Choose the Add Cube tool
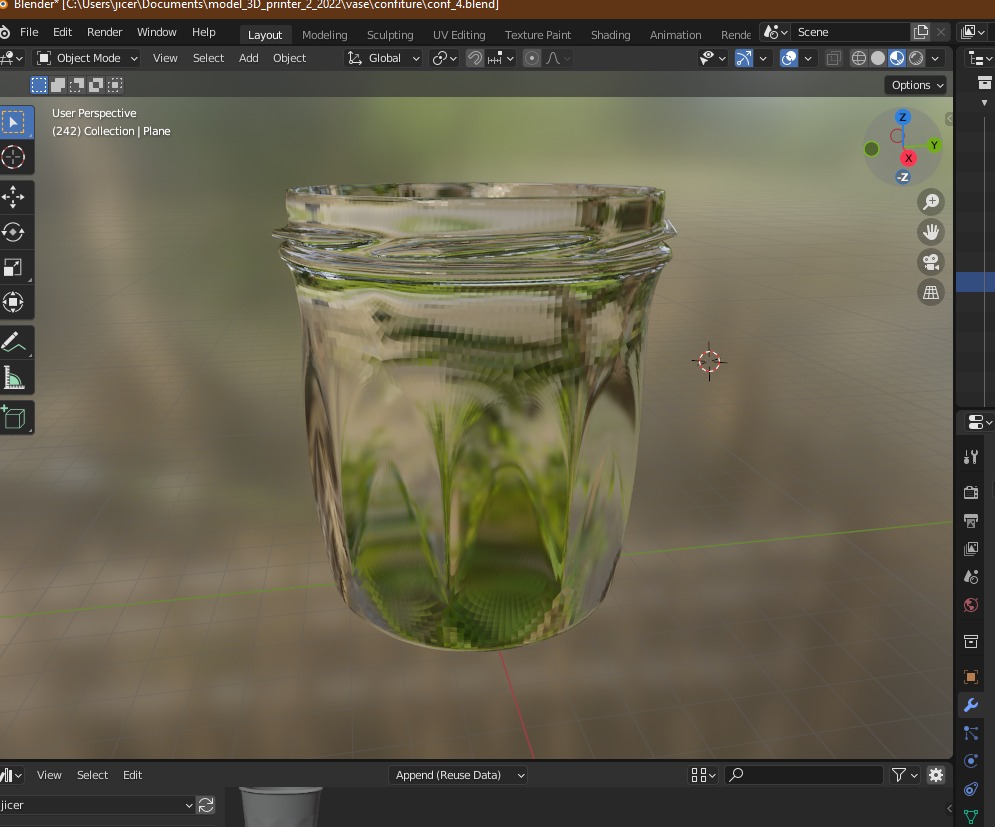 click(14, 417)
